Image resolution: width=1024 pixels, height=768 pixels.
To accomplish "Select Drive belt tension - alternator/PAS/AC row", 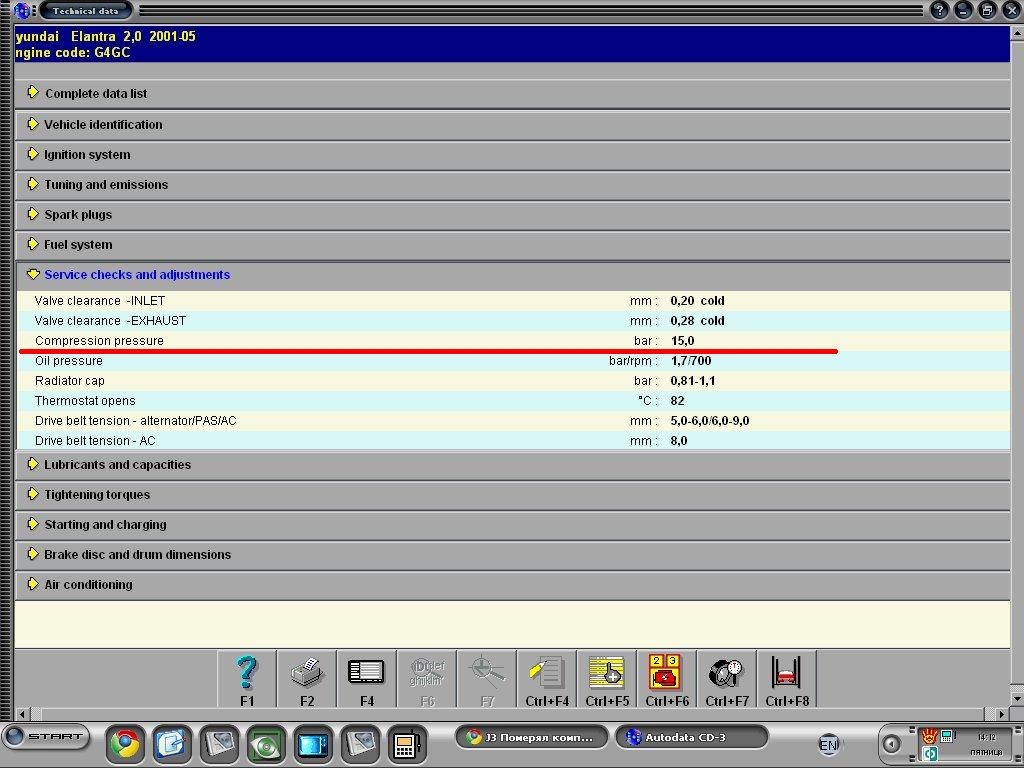I will click(x=513, y=421).
